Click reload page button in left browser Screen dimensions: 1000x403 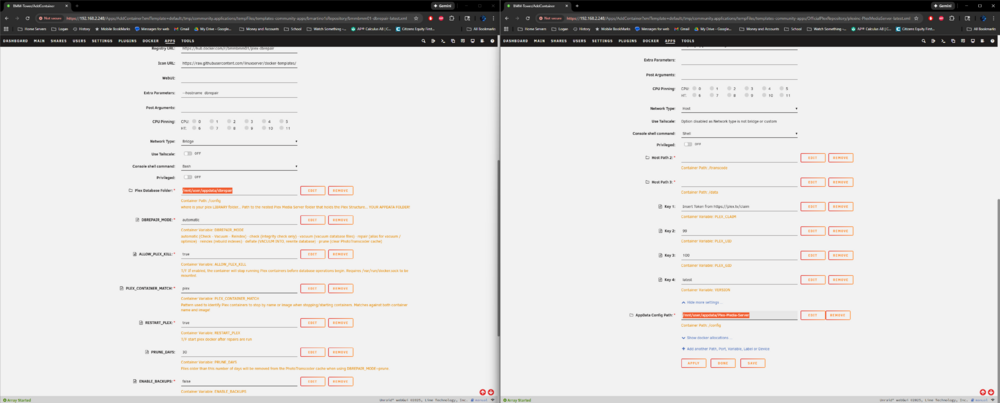[x=27, y=18]
